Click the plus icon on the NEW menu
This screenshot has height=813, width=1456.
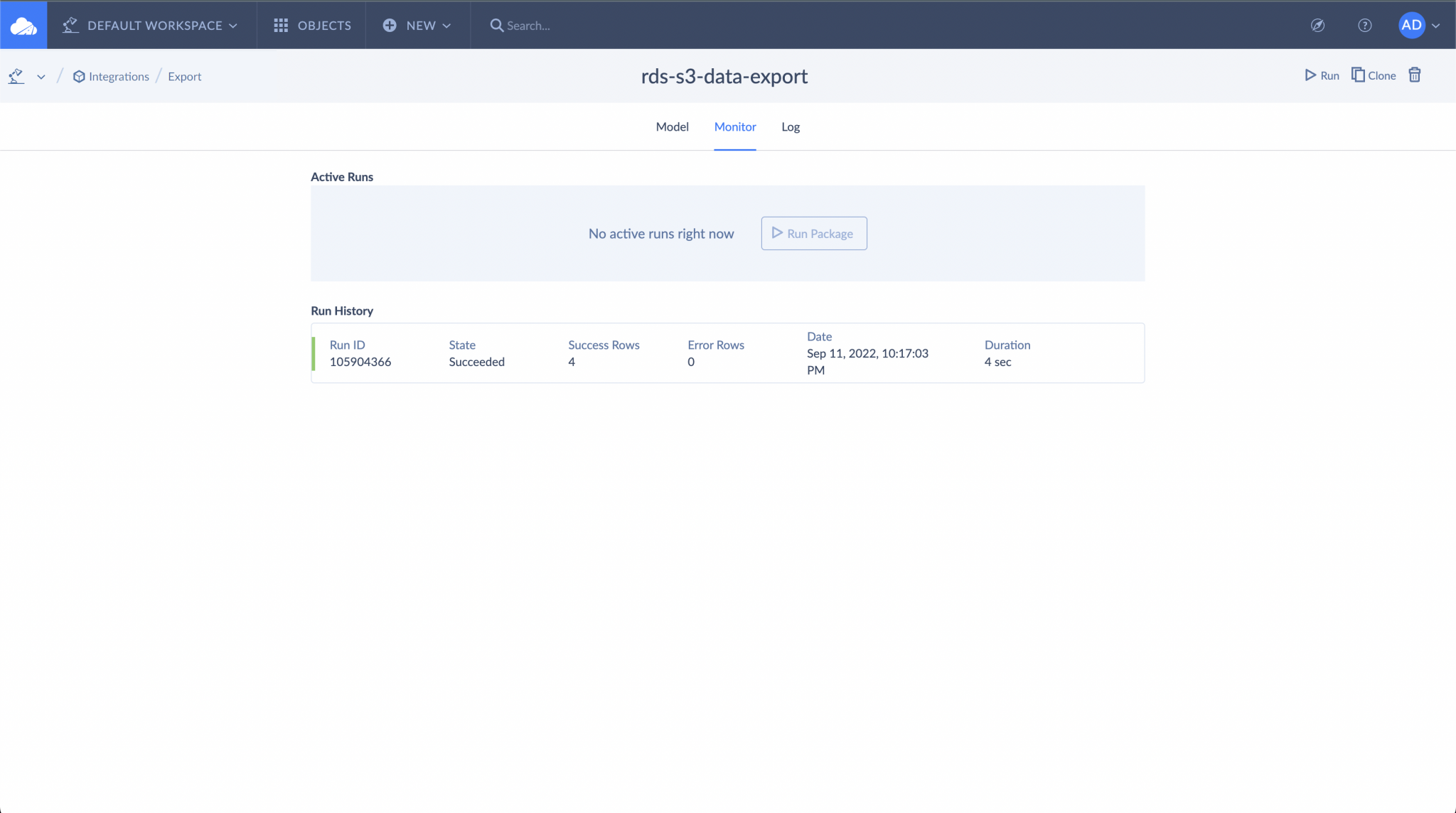[x=390, y=25]
